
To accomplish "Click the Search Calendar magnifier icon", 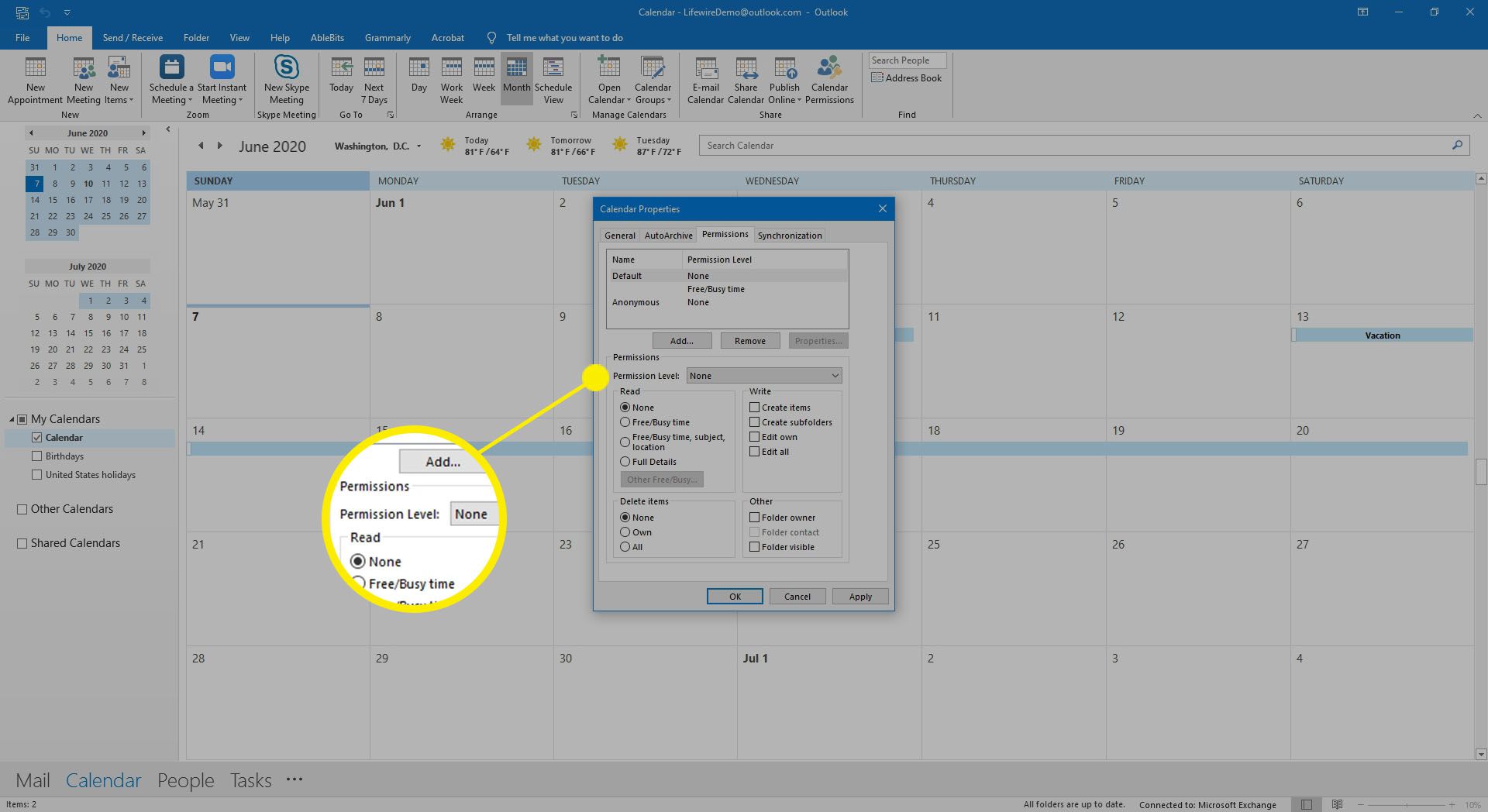I will (1457, 145).
